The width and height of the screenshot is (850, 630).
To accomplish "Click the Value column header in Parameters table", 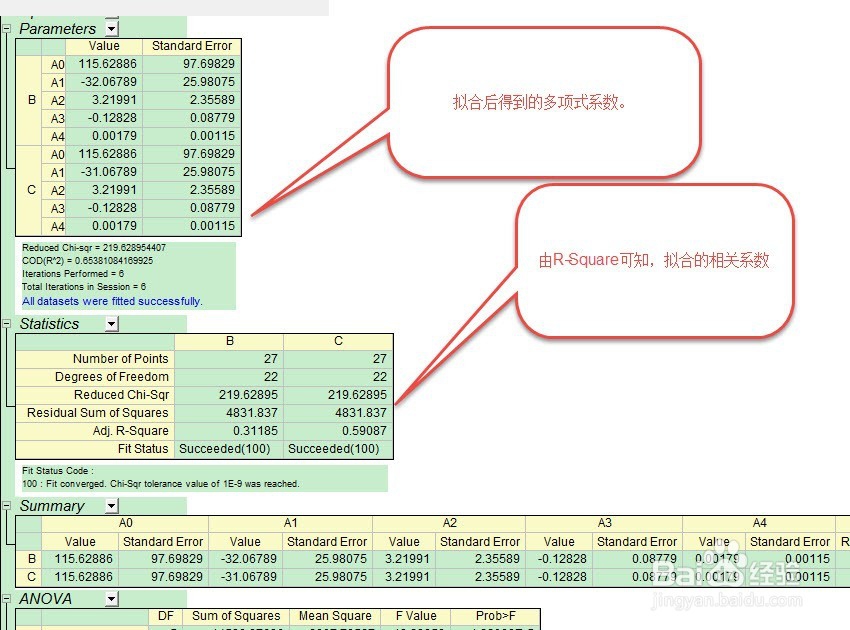I will (x=104, y=46).
